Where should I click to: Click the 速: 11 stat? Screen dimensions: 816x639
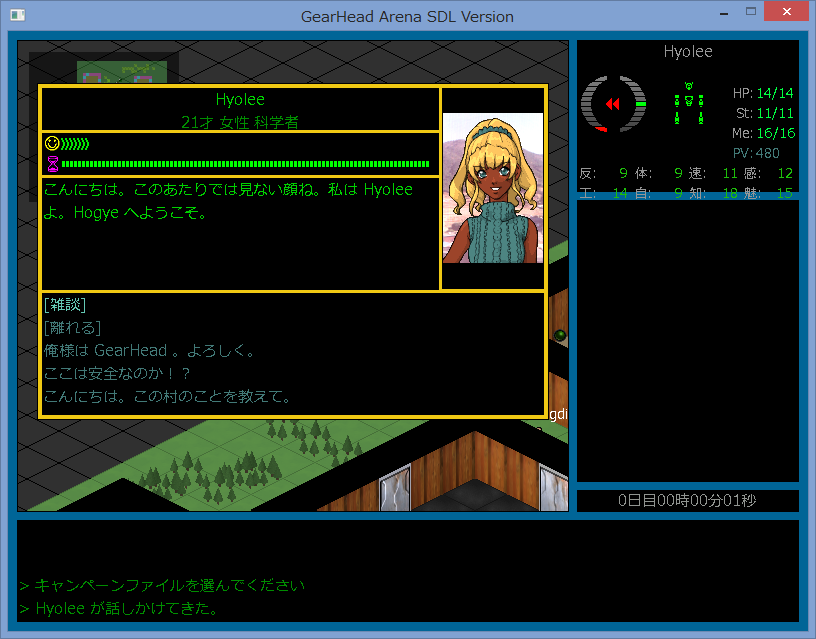coord(713,173)
